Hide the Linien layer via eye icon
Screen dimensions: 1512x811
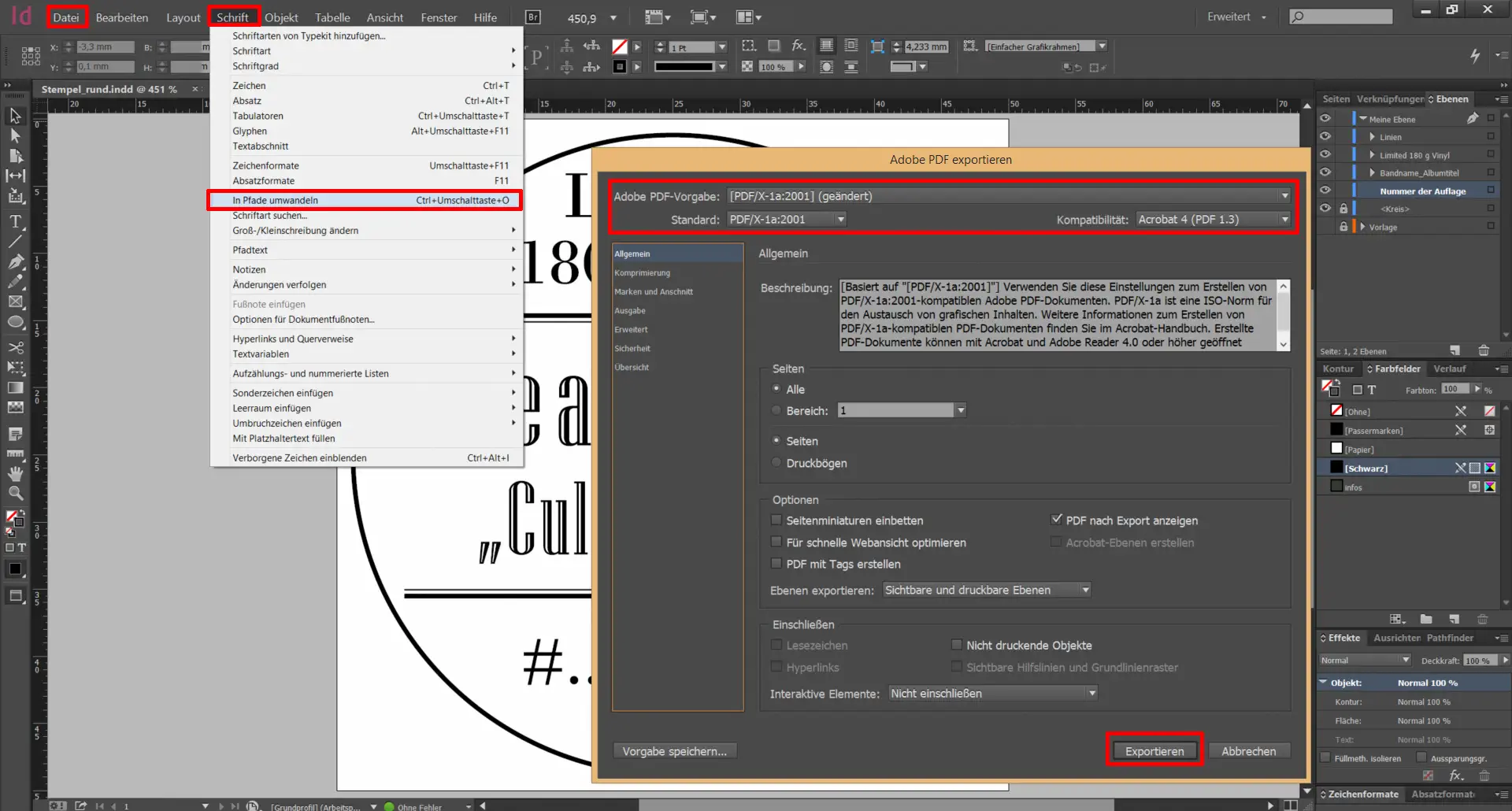point(1325,137)
